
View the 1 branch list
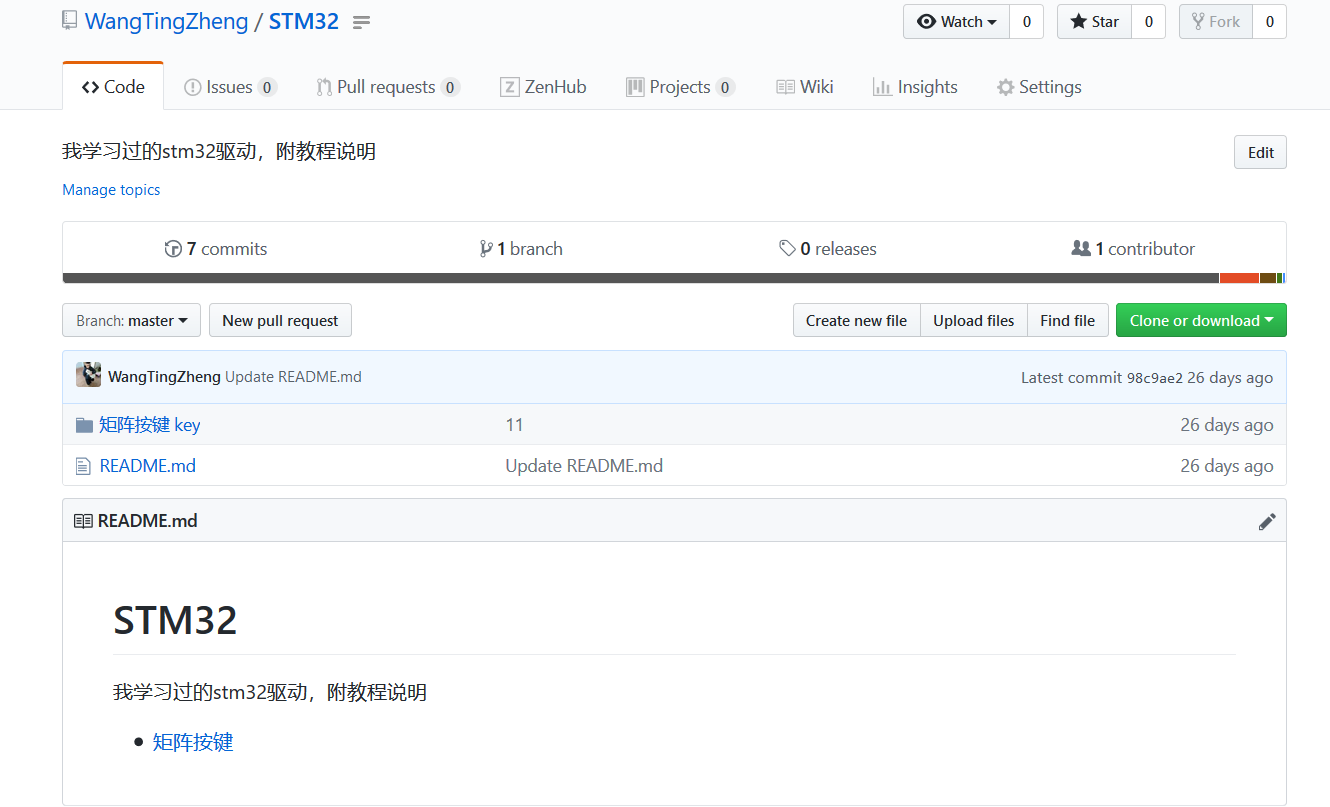point(521,249)
